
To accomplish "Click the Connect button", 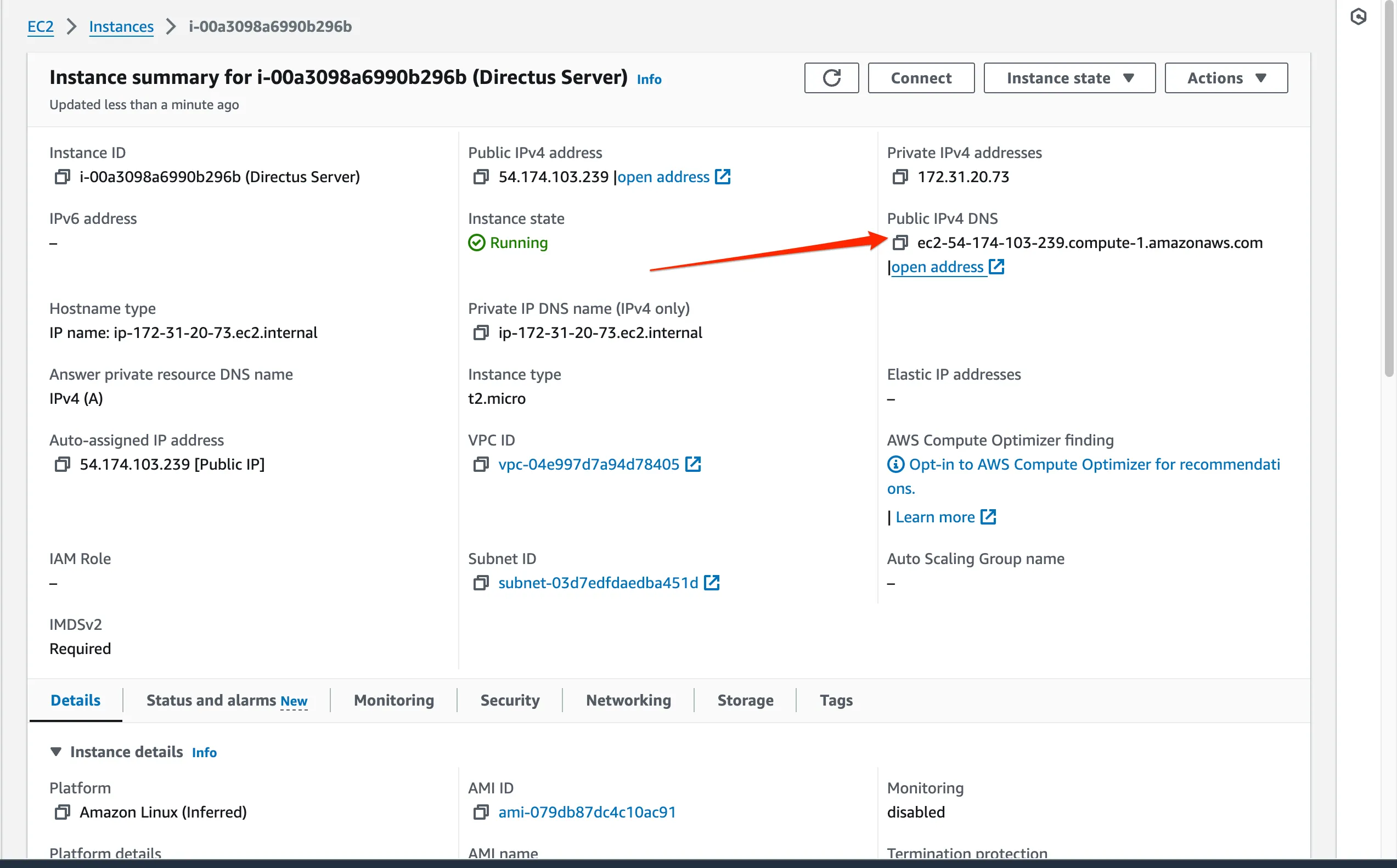I will coord(921,77).
